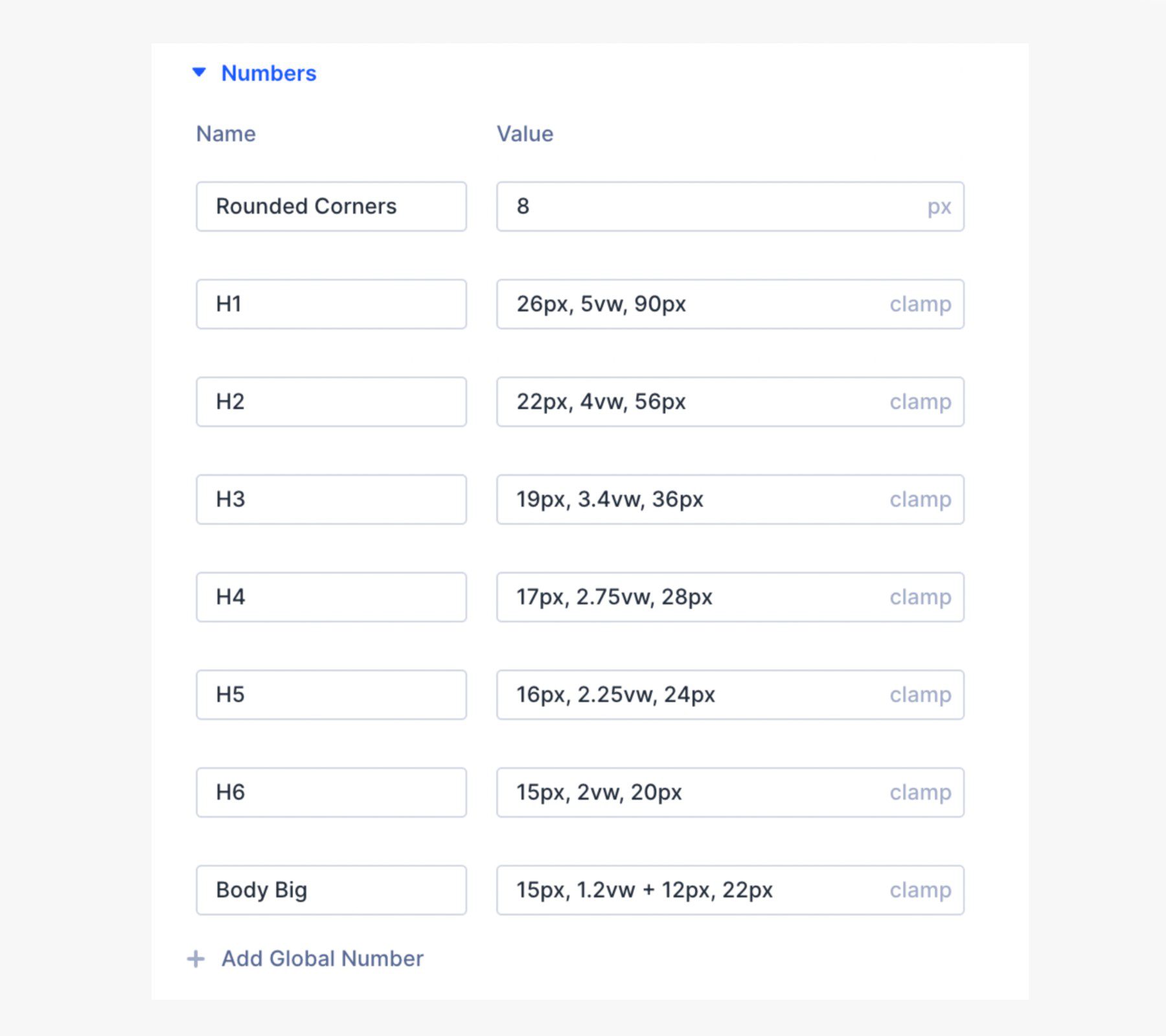Click the Value column header
Screen dimensions: 1166x1036
pos(524,134)
